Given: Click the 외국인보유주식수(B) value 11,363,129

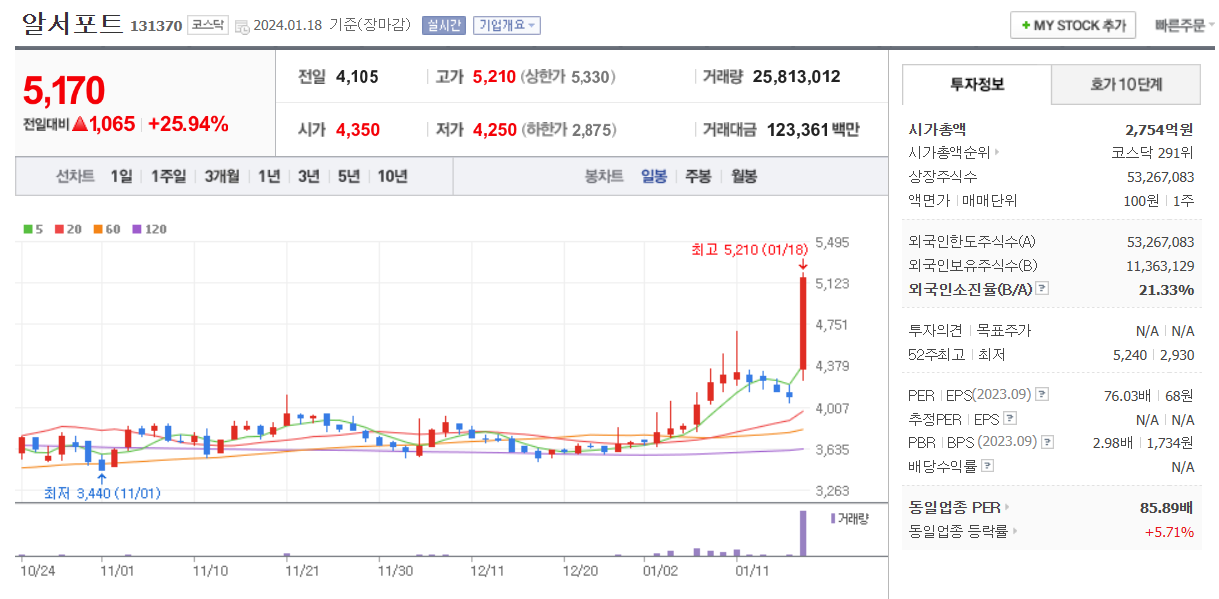Looking at the screenshot, I should tap(1160, 265).
